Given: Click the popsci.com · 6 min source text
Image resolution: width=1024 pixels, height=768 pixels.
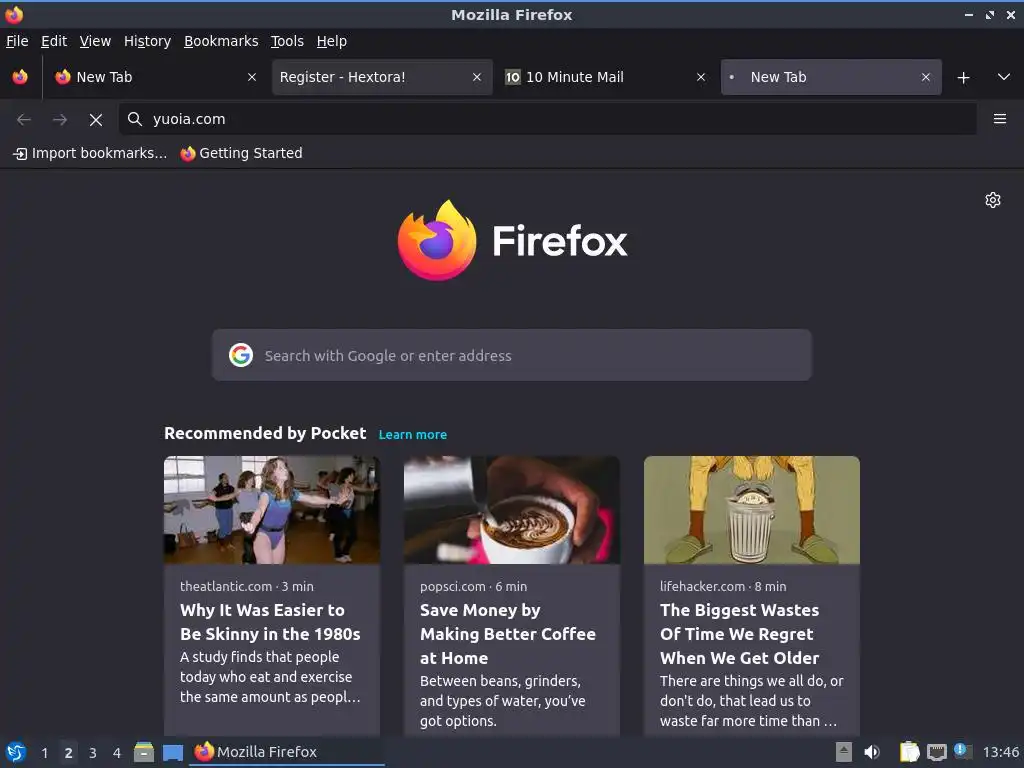Looking at the screenshot, I should 473,586.
